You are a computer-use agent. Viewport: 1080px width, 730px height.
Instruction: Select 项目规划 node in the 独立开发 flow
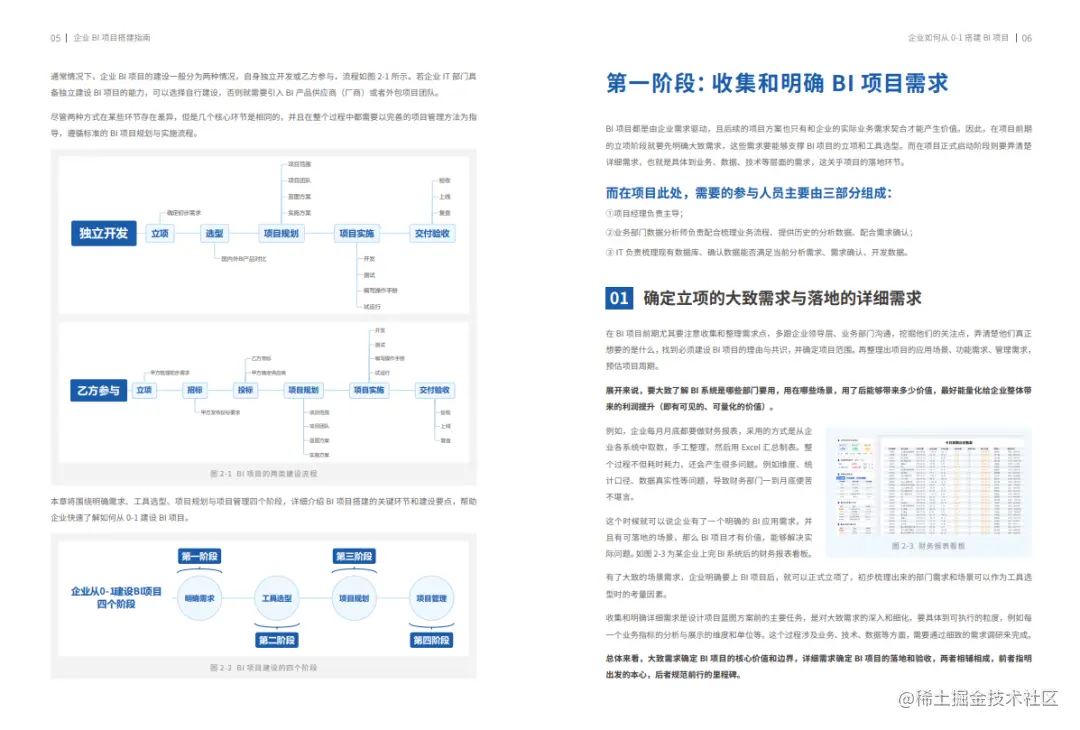pyautogui.click(x=281, y=233)
